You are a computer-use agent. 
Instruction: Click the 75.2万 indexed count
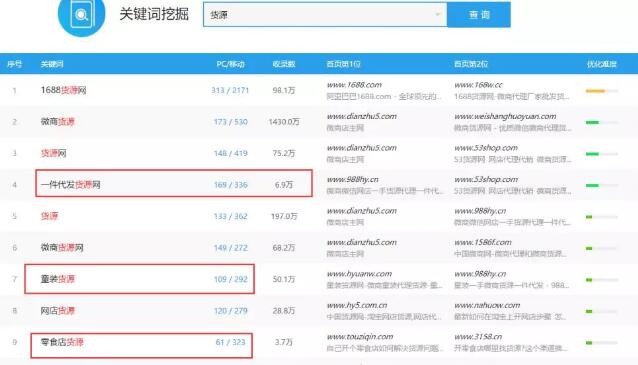(284, 153)
